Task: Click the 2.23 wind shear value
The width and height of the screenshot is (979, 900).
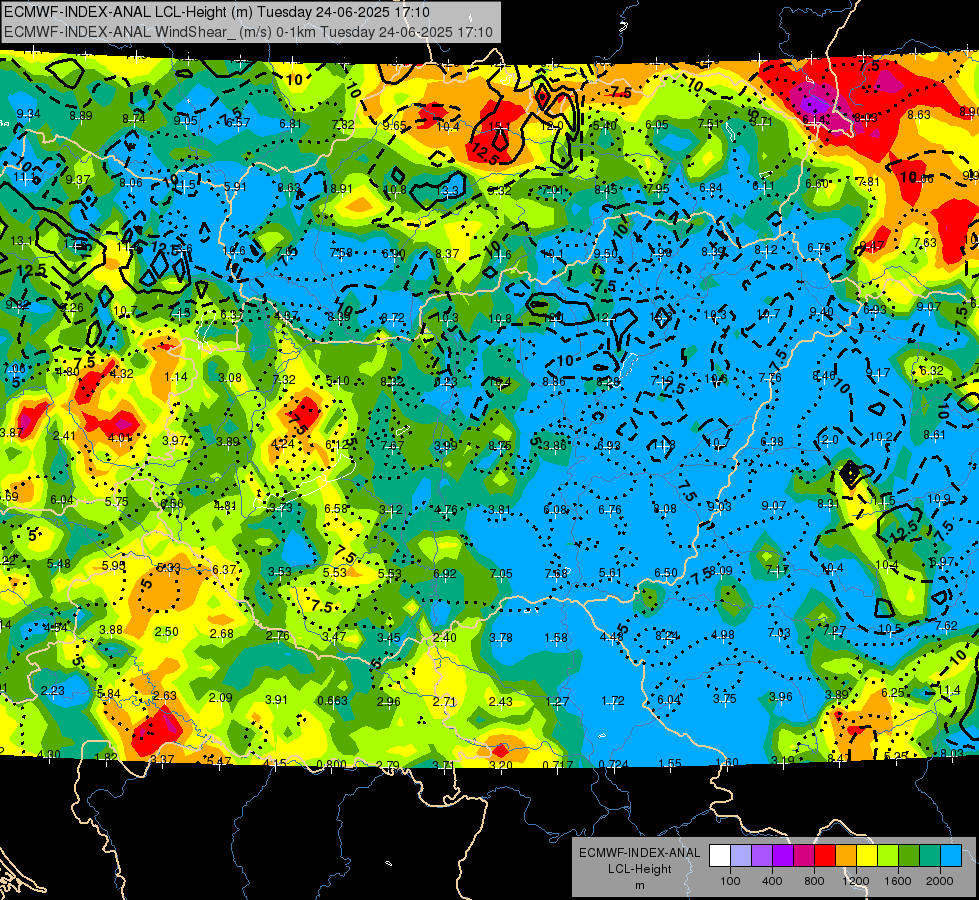Action: point(52,690)
